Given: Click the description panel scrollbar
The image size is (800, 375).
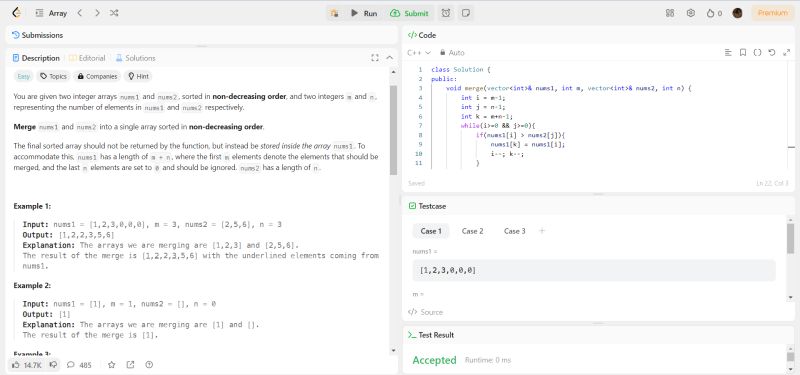Looking at the screenshot, I should (393, 130).
